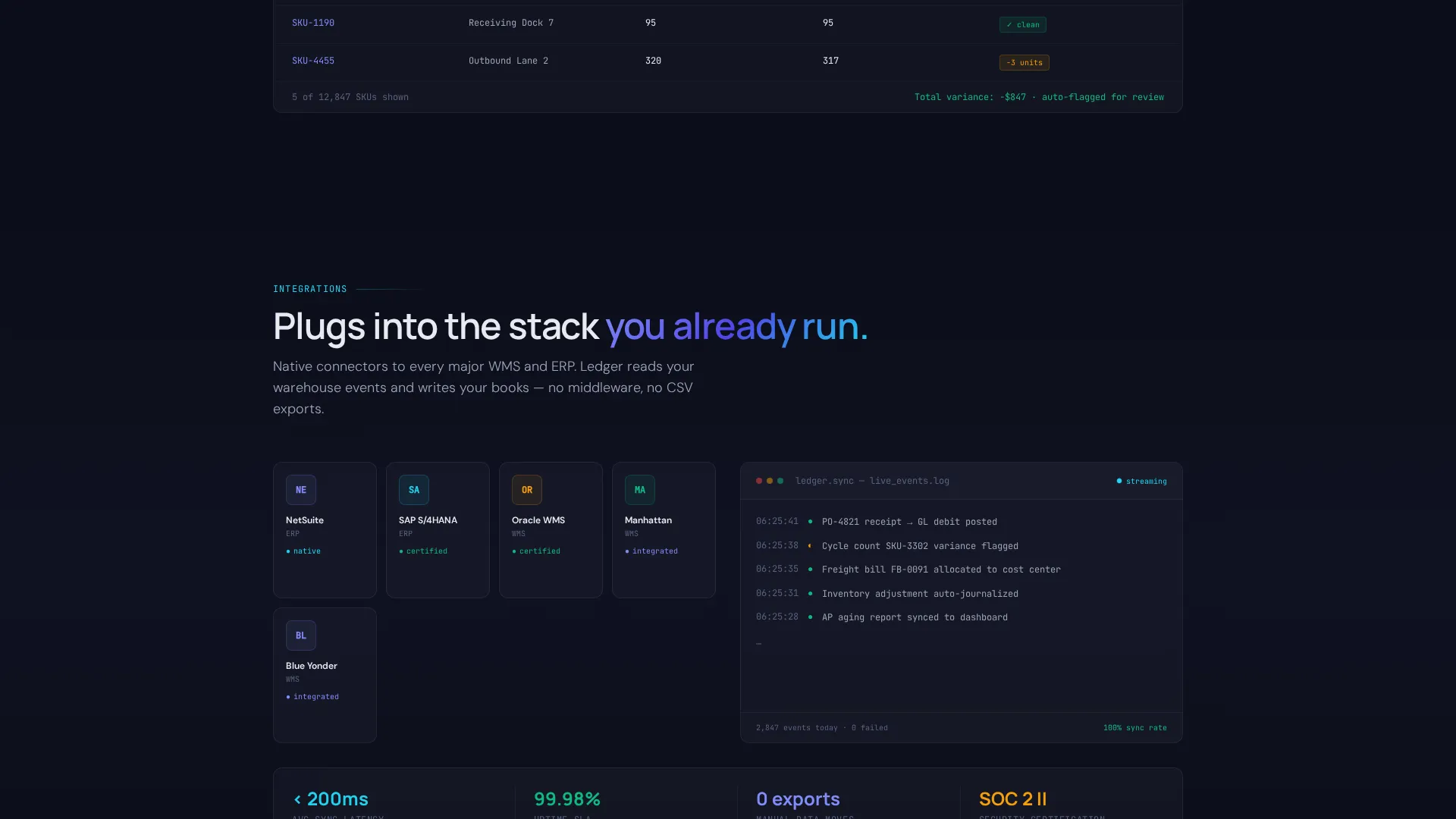Click the streaming status indicator

(1141, 482)
